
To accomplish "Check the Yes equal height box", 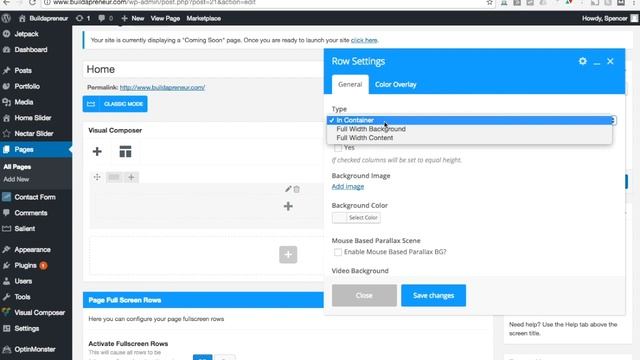I will pos(338,148).
